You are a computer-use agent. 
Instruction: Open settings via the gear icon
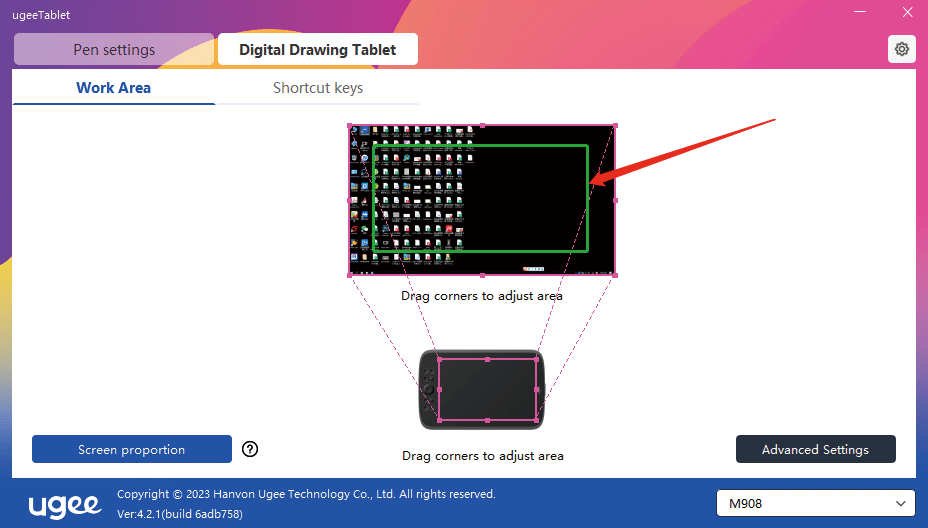click(x=901, y=49)
